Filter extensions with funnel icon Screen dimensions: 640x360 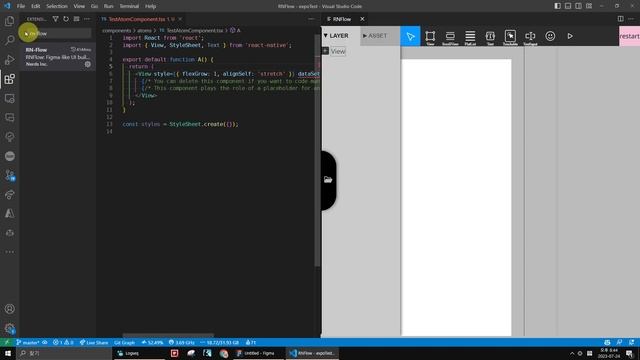(x=56, y=19)
